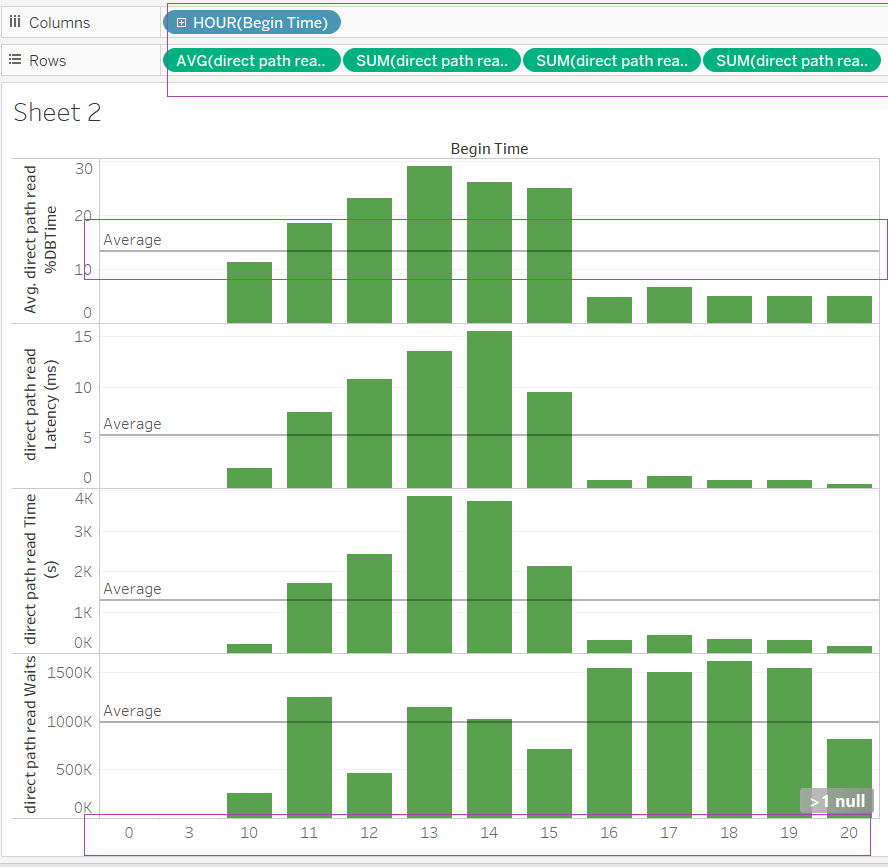Click the third pill on the Rows shelf
The width and height of the screenshot is (888, 867).
point(611,61)
